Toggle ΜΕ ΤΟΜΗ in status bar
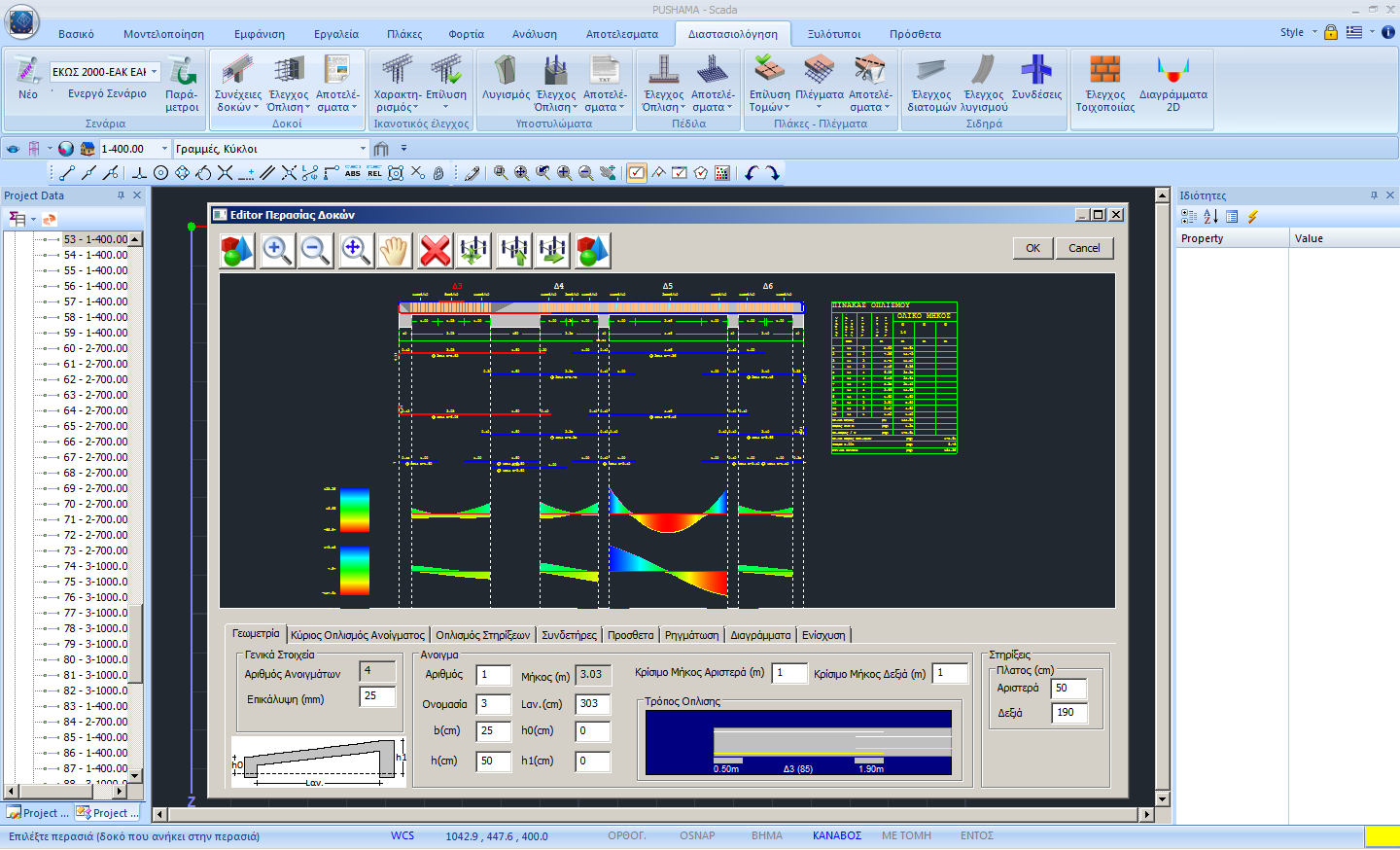The image size is (1400, 850). [906, 835]
